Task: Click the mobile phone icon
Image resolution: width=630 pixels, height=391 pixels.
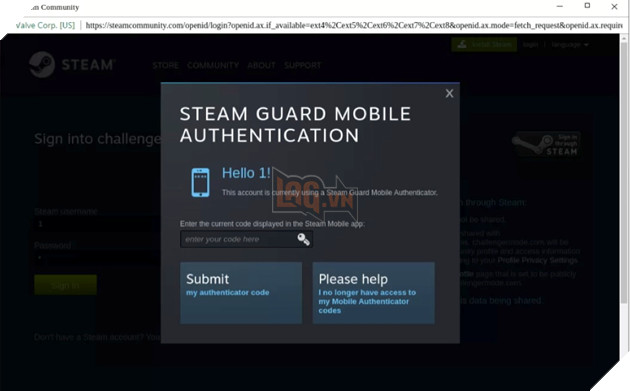Action: click(x=200, y=182)
